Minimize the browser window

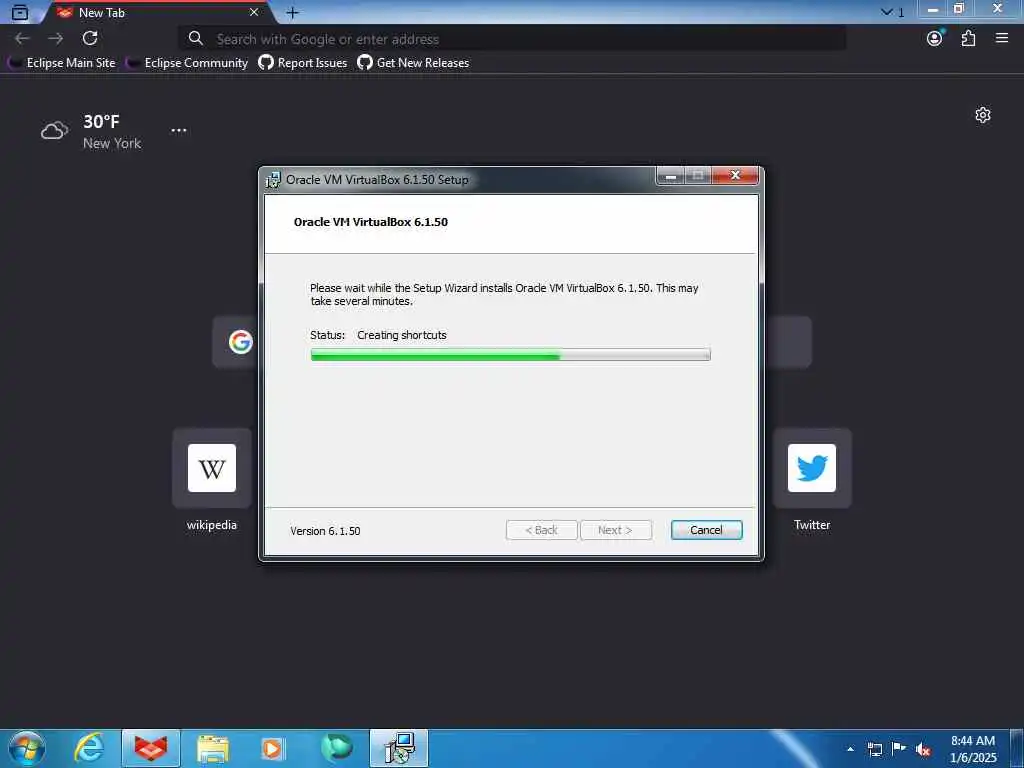[x=933, y=9]
